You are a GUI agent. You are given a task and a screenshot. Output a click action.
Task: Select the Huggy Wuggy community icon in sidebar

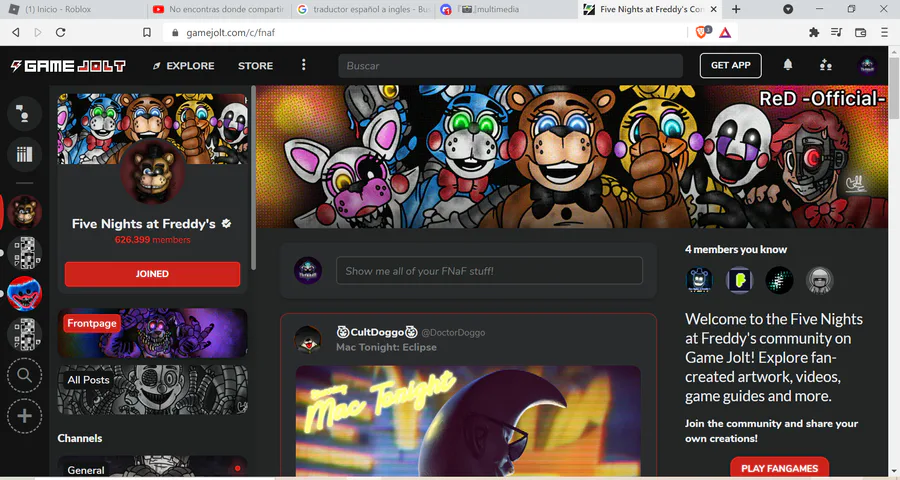tap(24, 293)
